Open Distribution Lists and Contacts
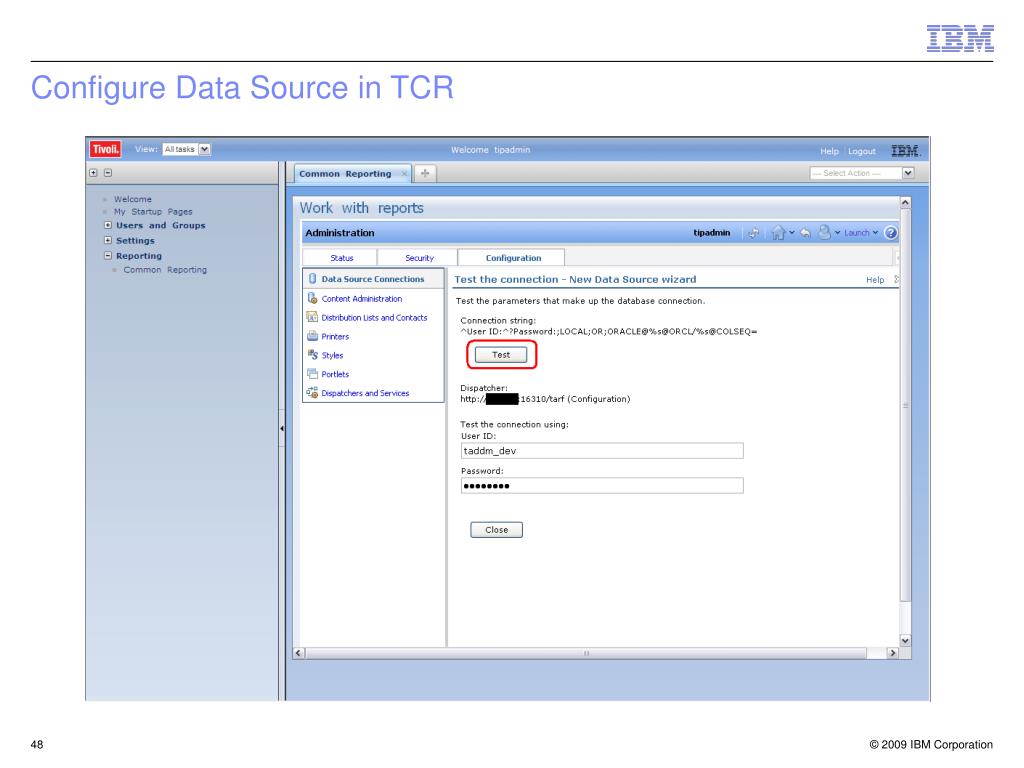The image size is (1024, 768). (x=374, y=317)
